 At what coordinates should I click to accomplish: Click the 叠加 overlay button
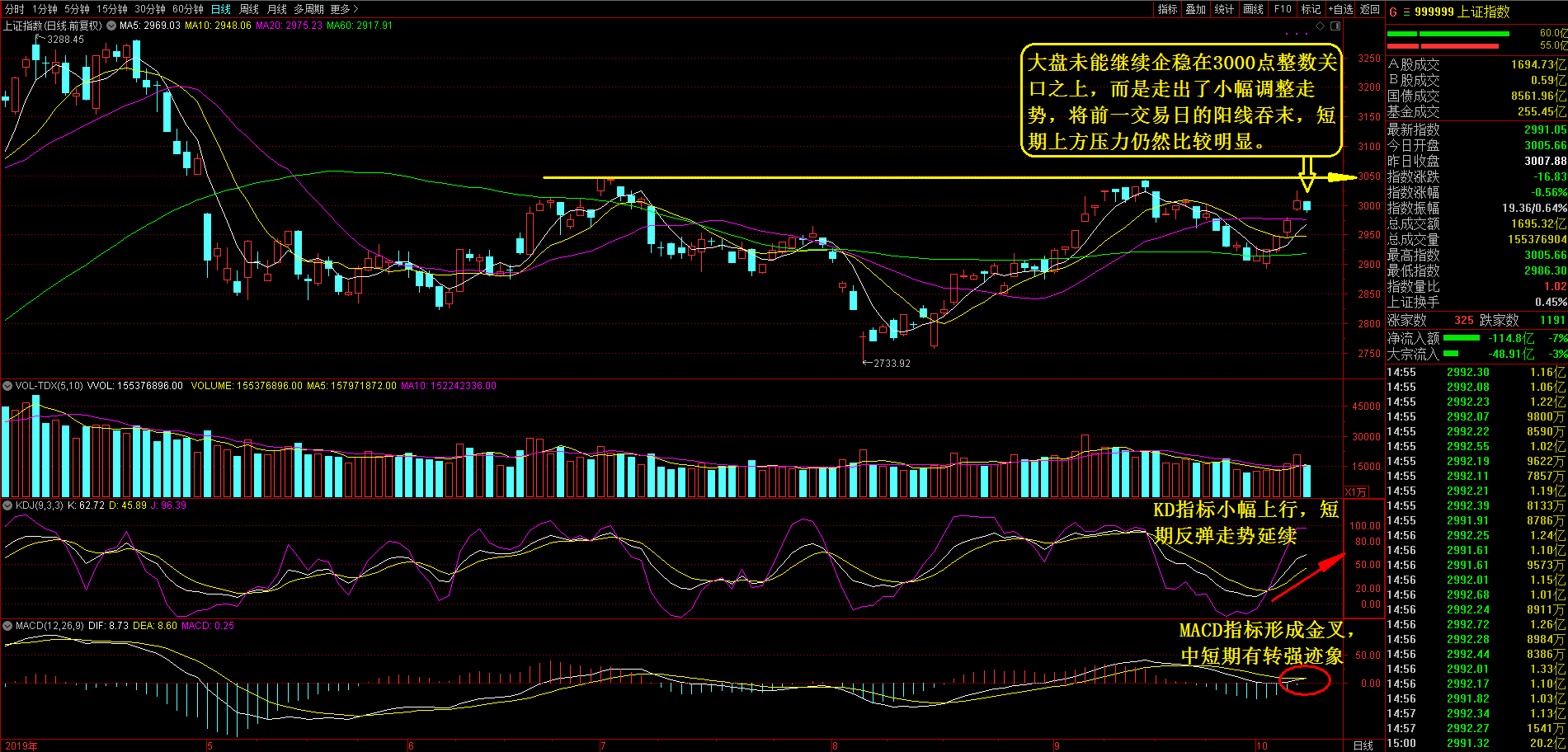(1196, 9)
